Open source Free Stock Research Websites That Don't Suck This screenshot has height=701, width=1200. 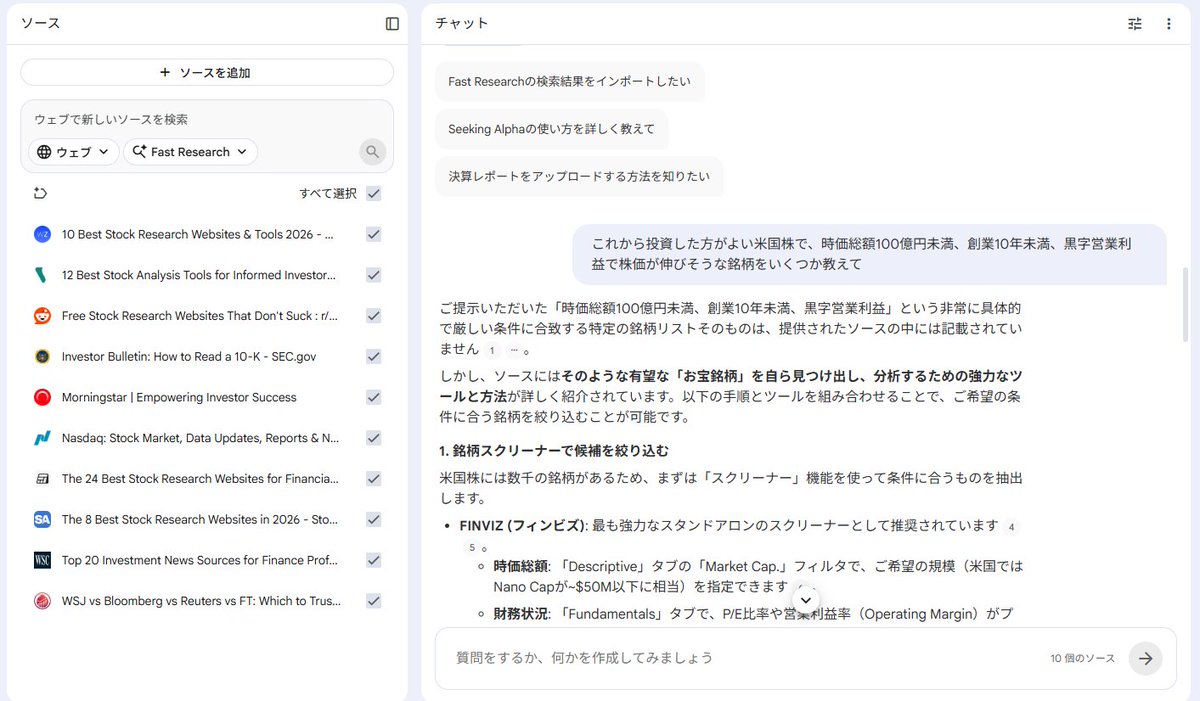[x=200, y=316]
